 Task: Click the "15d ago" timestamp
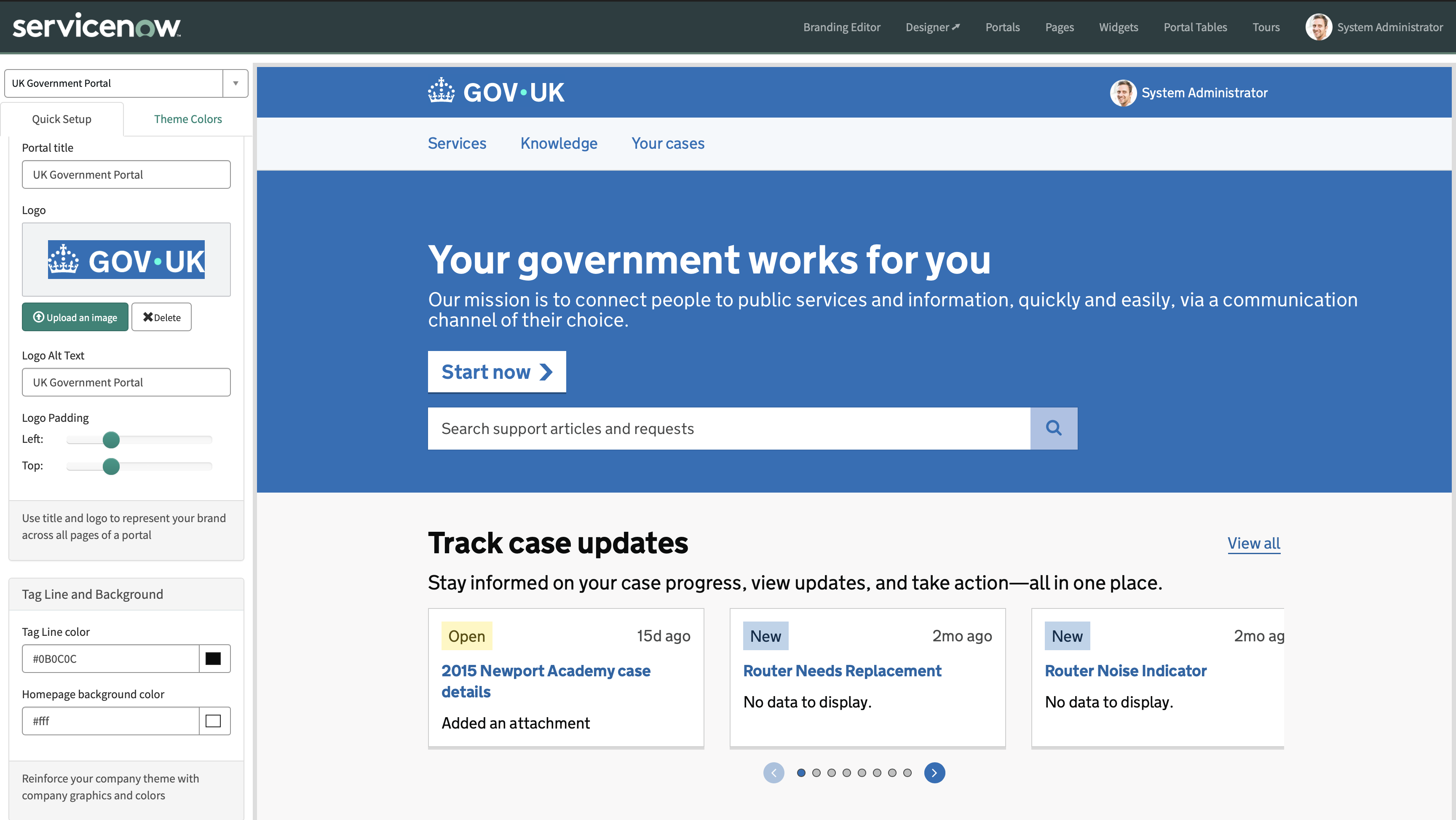tap(664, 636)
